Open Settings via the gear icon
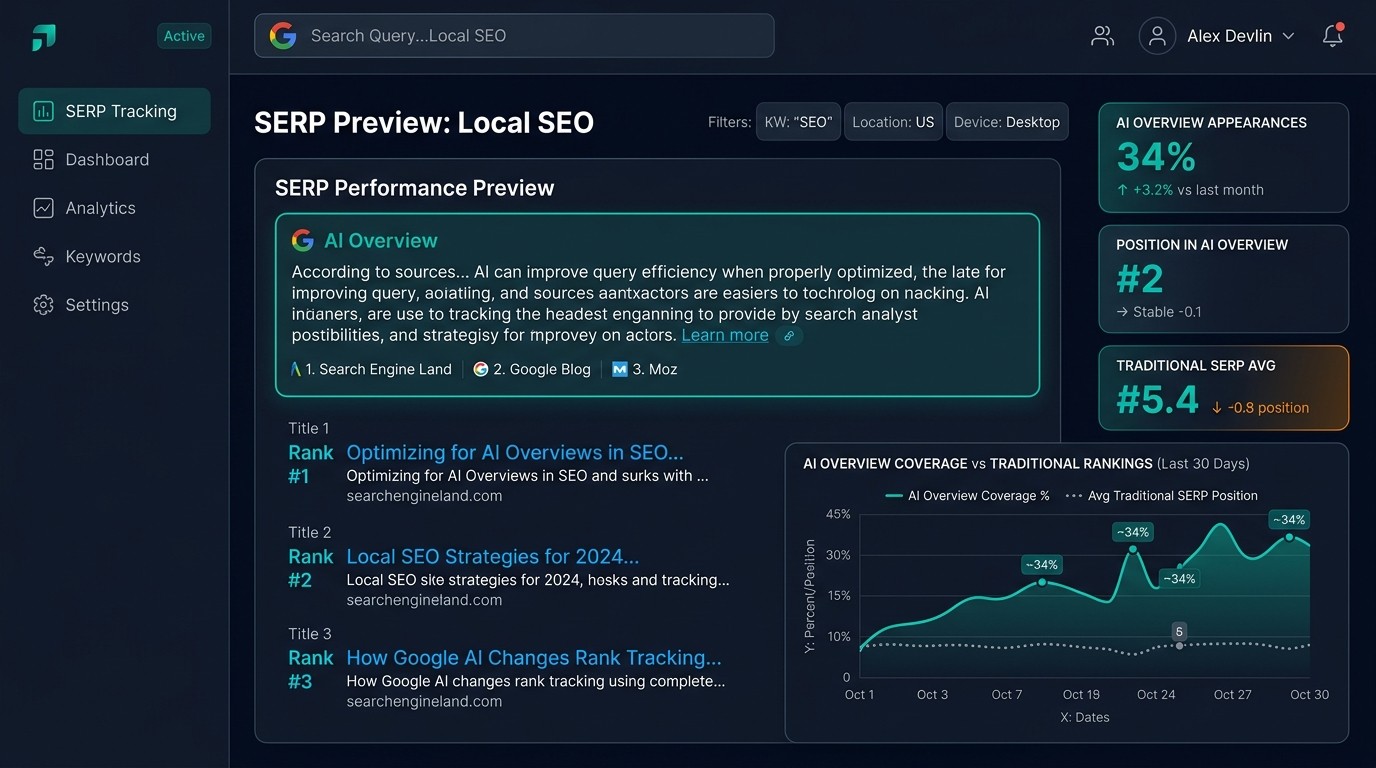Image resolution: width=1376 pixels, height=768 pixels. 42,304
